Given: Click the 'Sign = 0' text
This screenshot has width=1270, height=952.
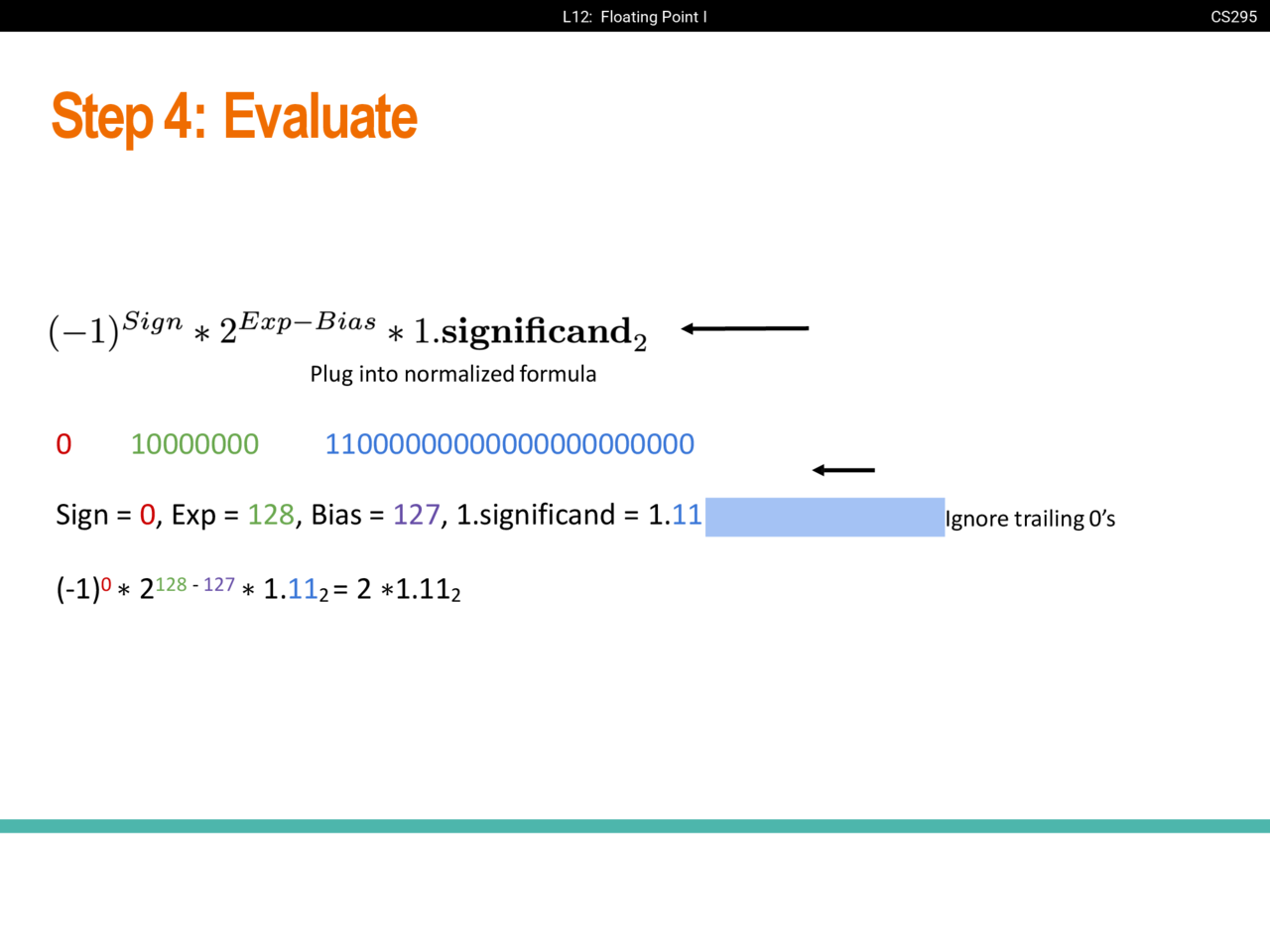Looking at the screenshot, I should [x=105, y=515].
